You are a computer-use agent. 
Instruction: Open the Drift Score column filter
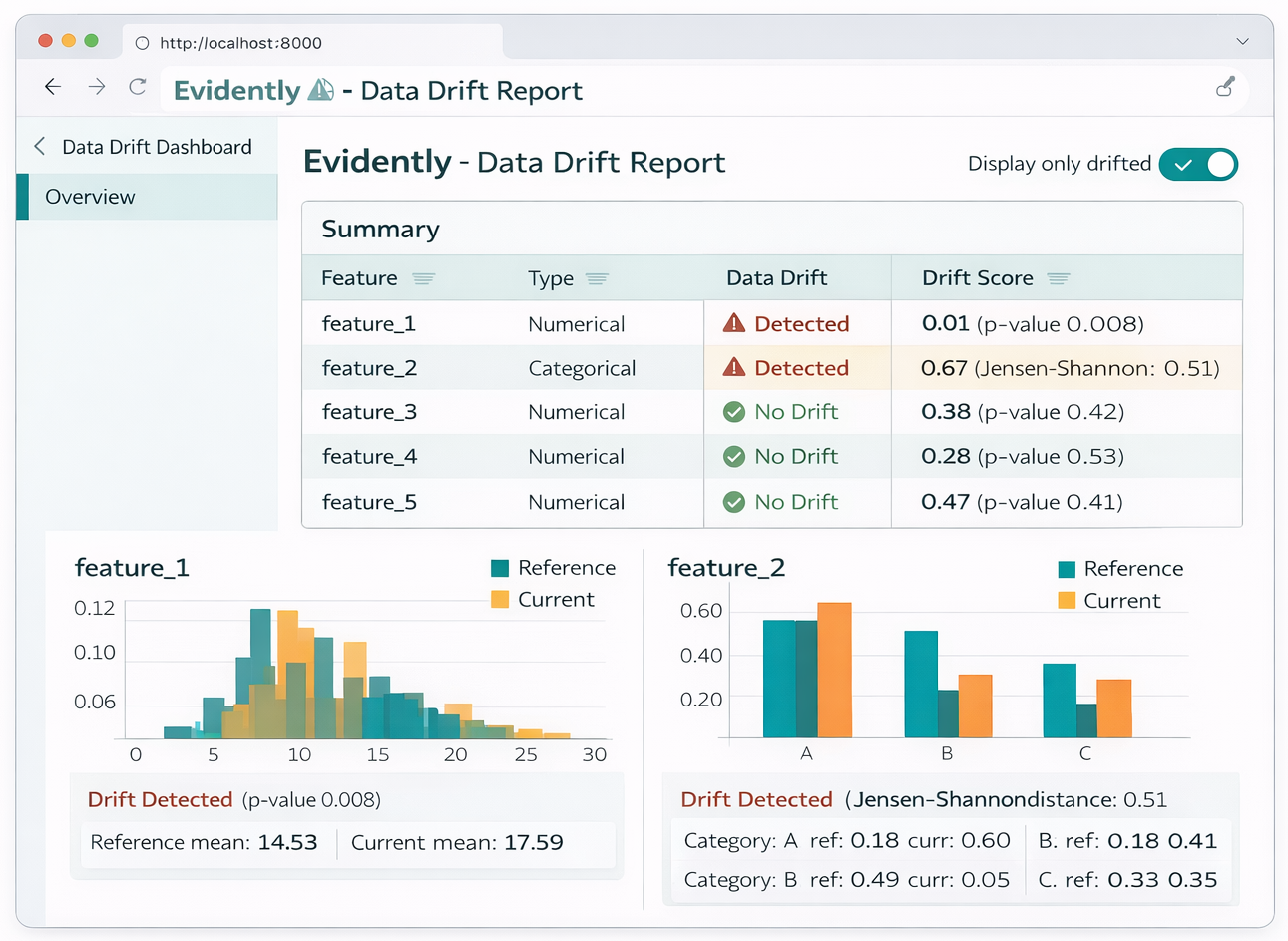pos(1059,279)
